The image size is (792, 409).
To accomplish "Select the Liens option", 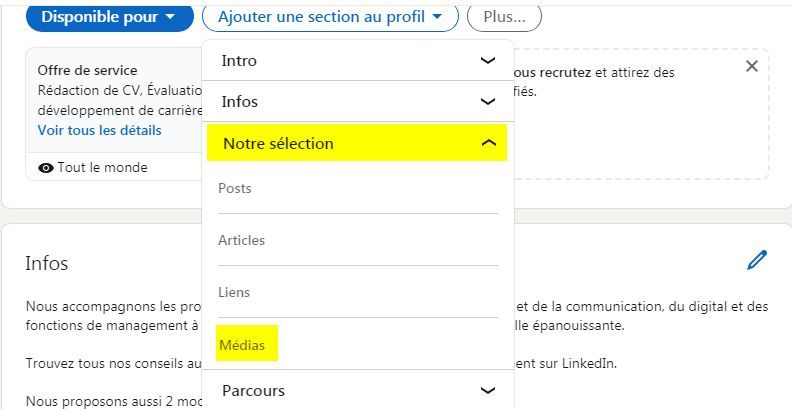I will click(234, 292).
